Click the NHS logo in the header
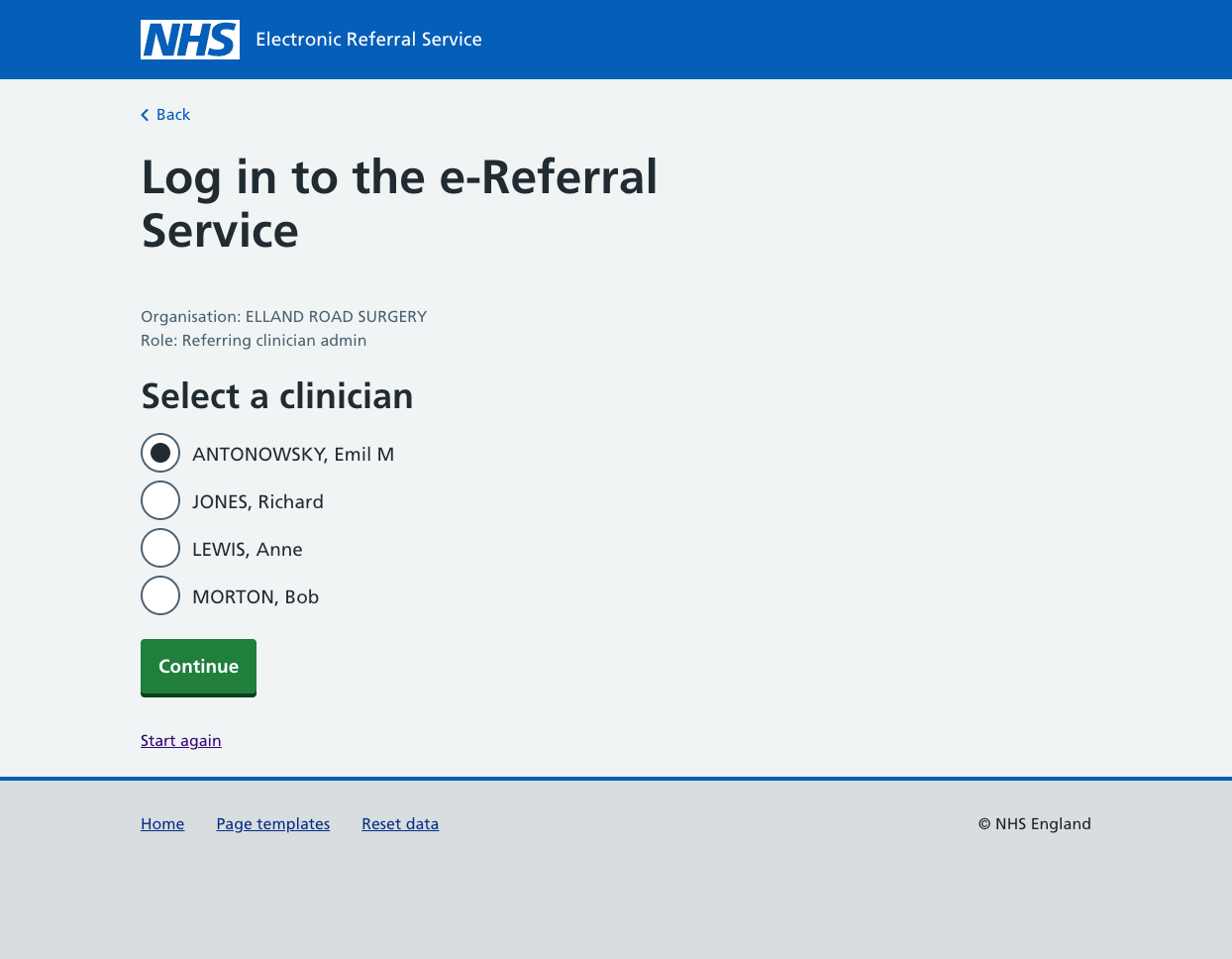1232x959 pixels. pos(189,40)
